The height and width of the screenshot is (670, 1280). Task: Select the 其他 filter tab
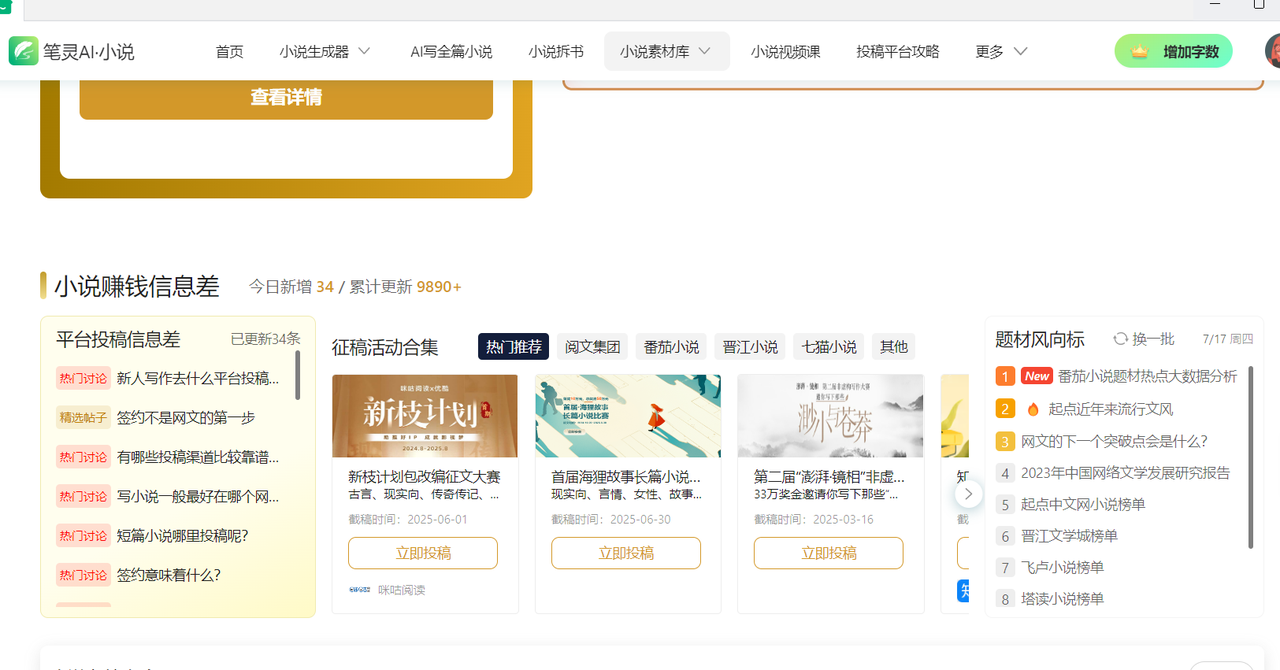click(x=894, y=347)
